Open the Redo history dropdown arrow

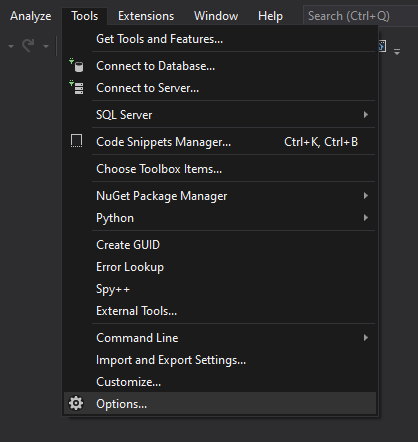click(46, 46)
